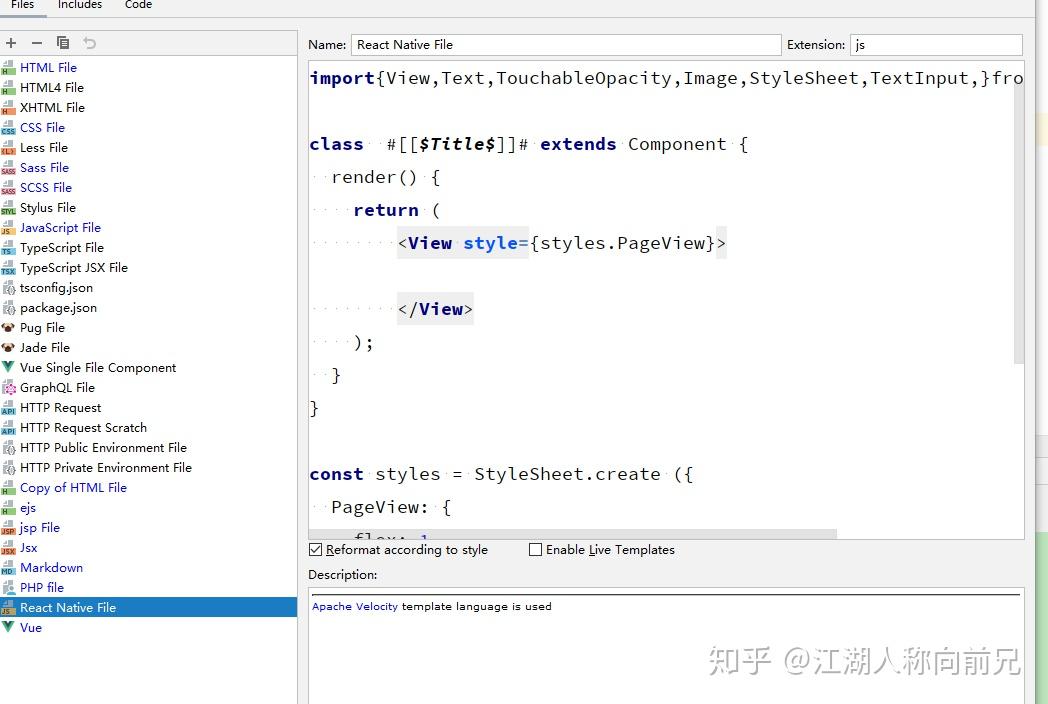Click the TypeScript JSX File icon

click(x=8, y=268)
